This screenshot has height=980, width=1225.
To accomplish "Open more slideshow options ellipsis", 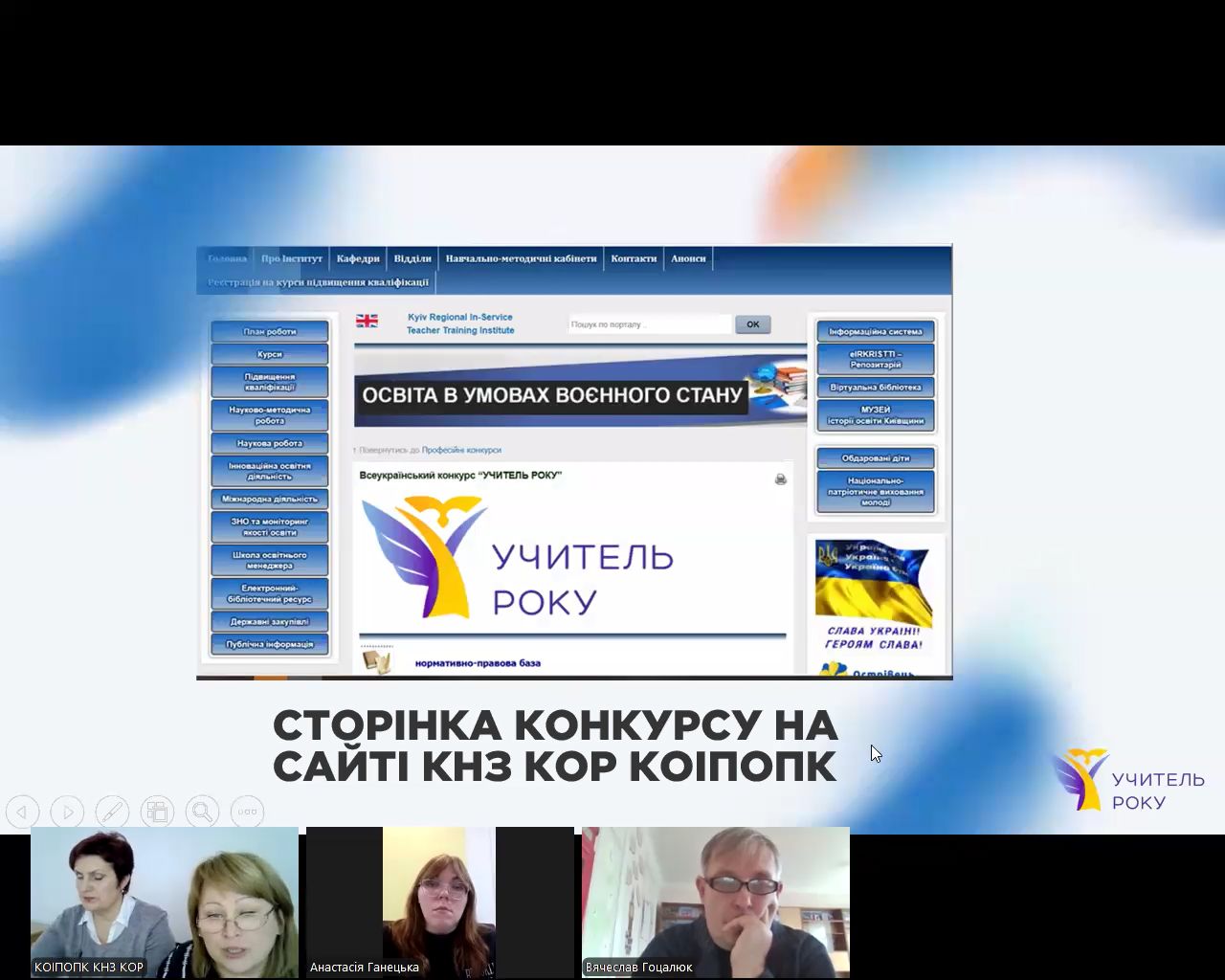I will tap(247, 812).
